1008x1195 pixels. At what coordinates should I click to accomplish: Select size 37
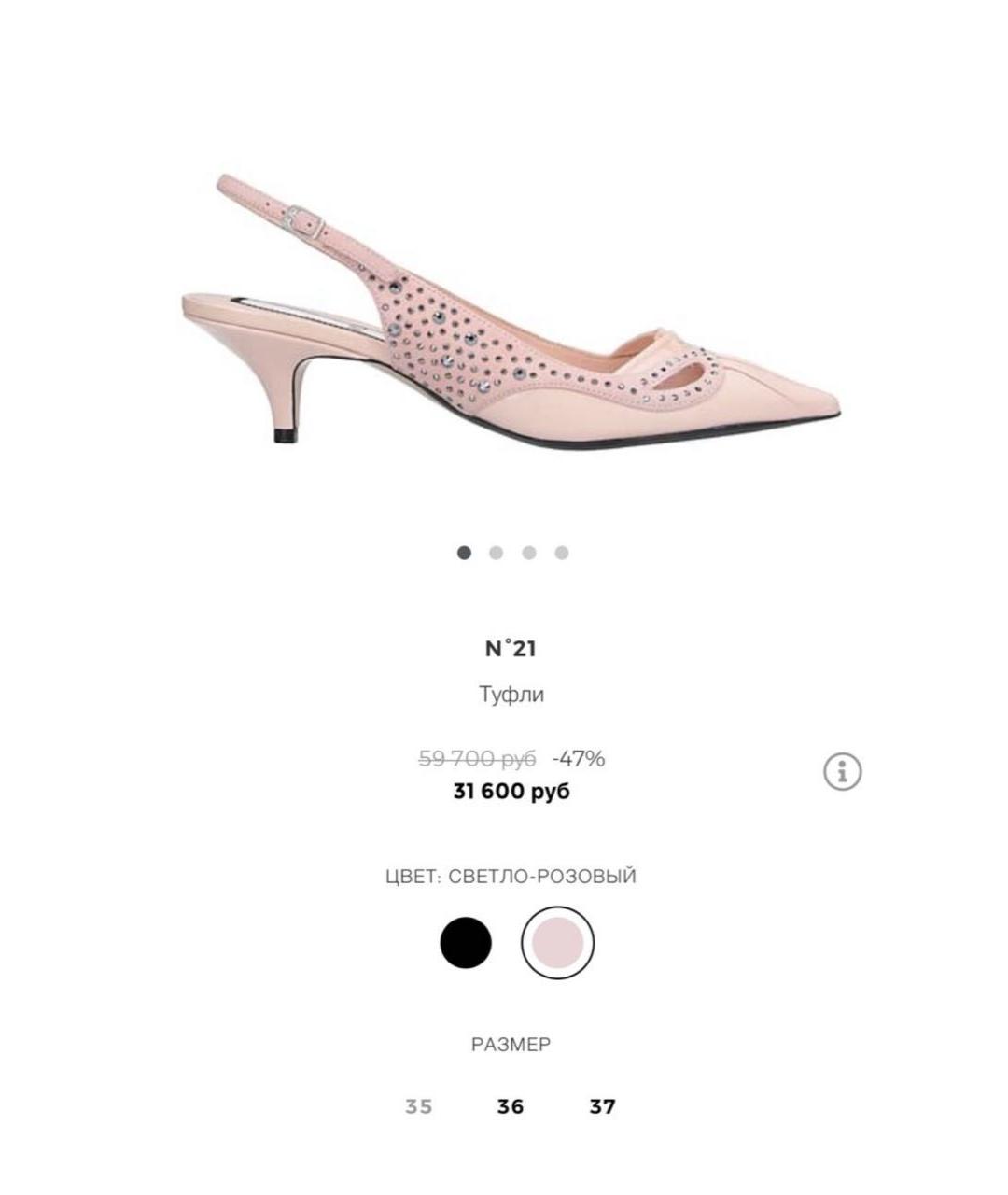click(602, 1106)
